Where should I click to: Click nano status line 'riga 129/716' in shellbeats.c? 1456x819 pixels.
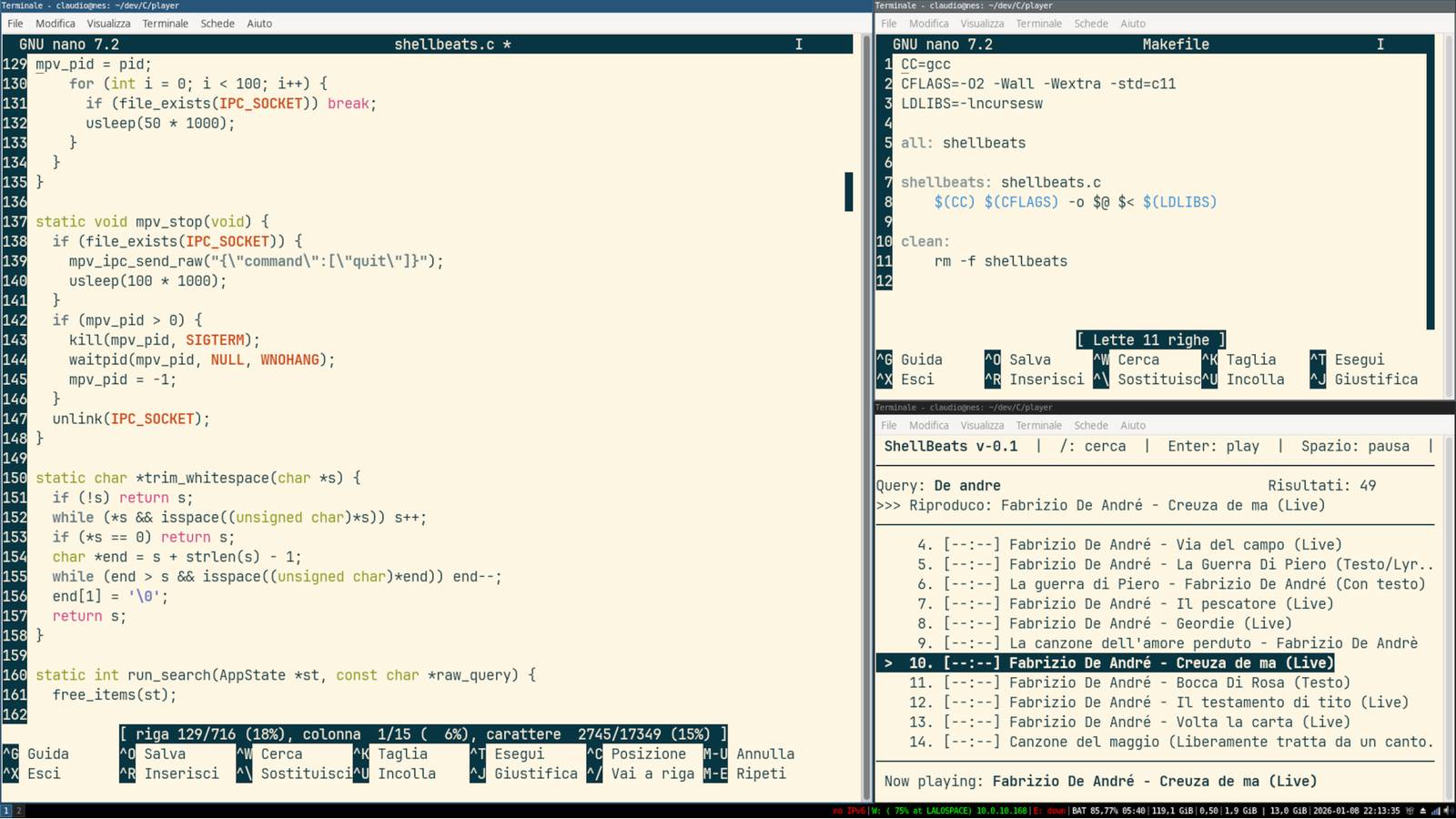[423, 734]
